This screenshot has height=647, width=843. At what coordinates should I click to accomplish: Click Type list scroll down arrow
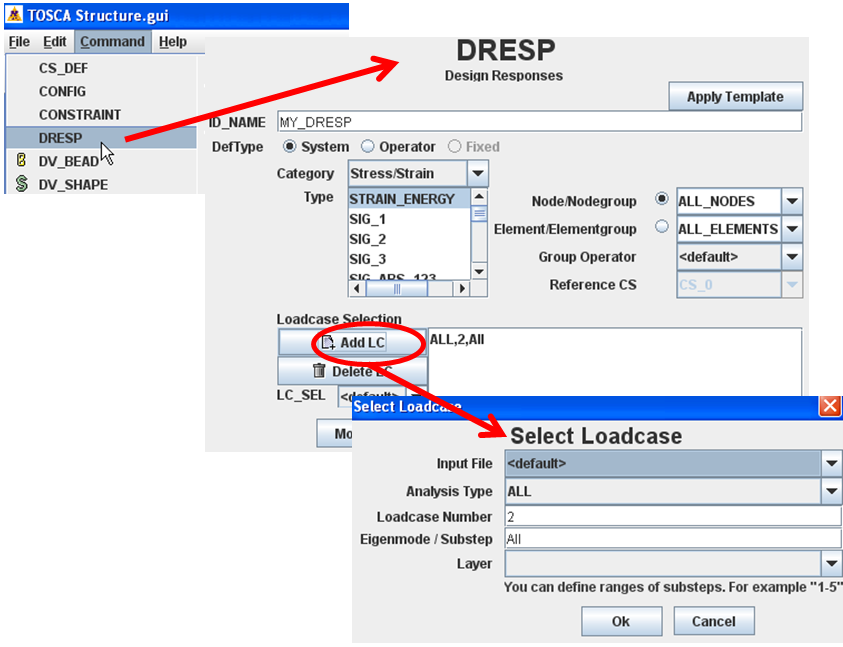pos(479,272)
